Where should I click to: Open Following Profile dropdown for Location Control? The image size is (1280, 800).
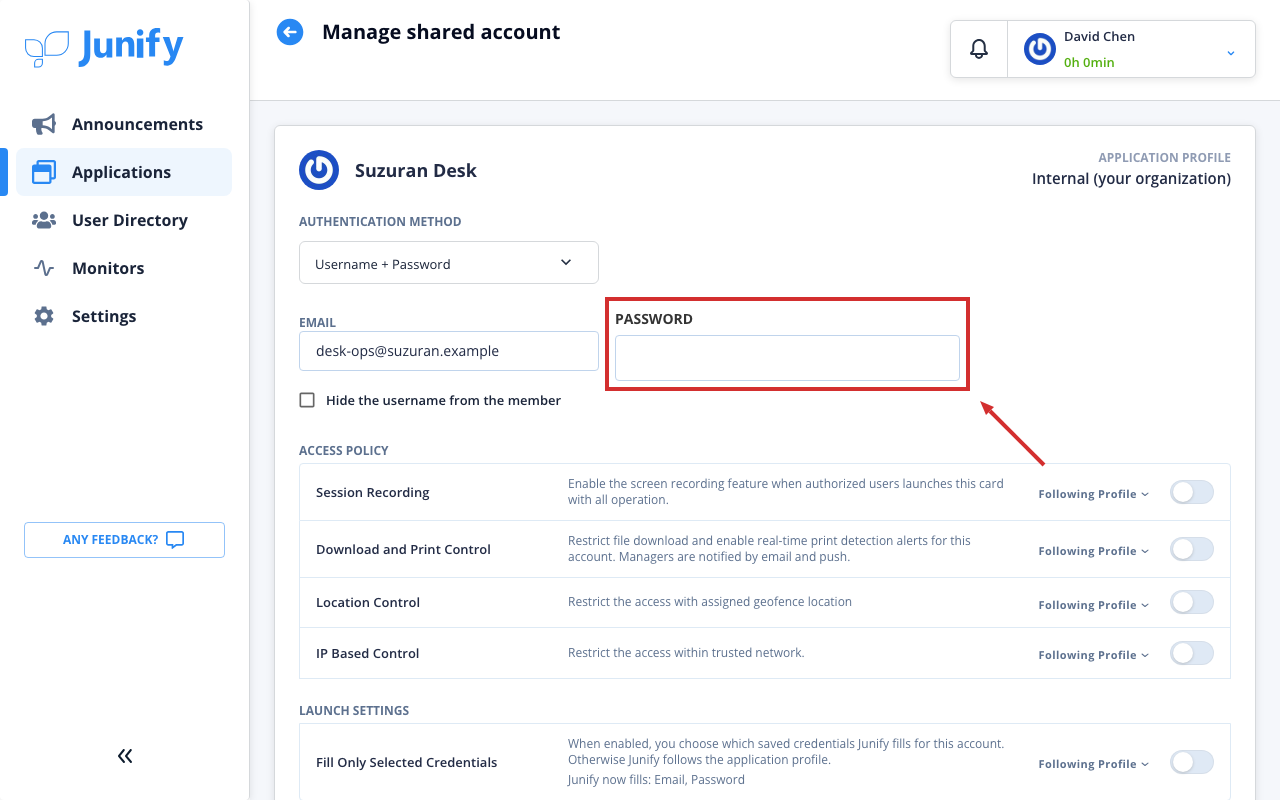pyautogui.click(x=1094, y=605)
